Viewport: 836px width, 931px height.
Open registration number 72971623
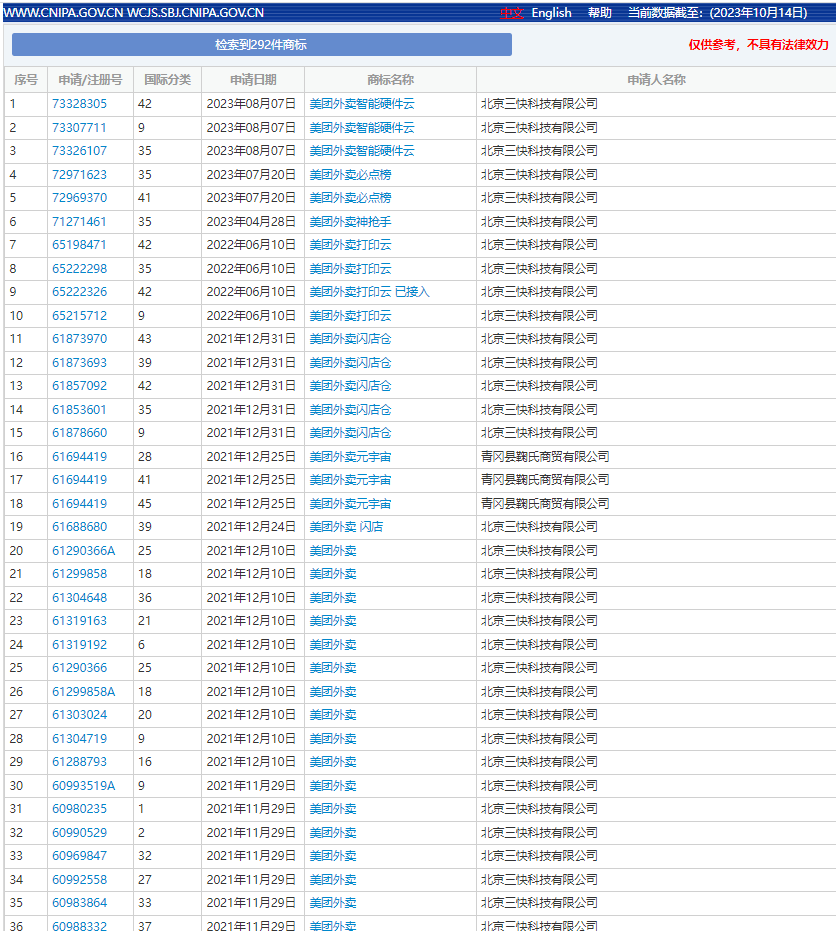pyautogui.click(x=79, y=175)
